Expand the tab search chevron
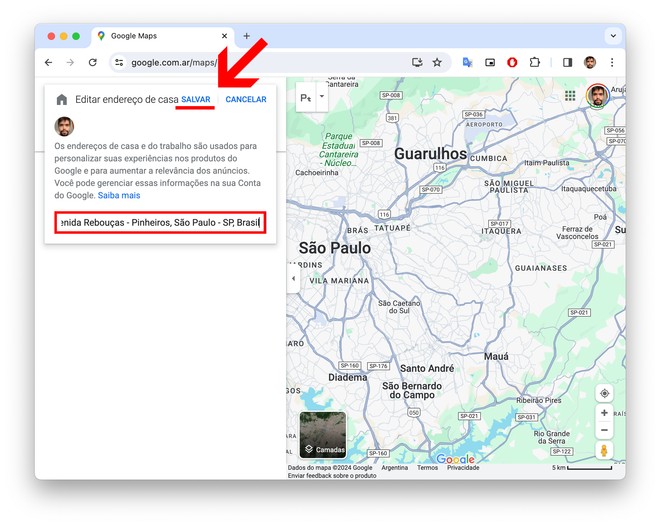Screen dimensions: 660x525 (x=613, y=36)
